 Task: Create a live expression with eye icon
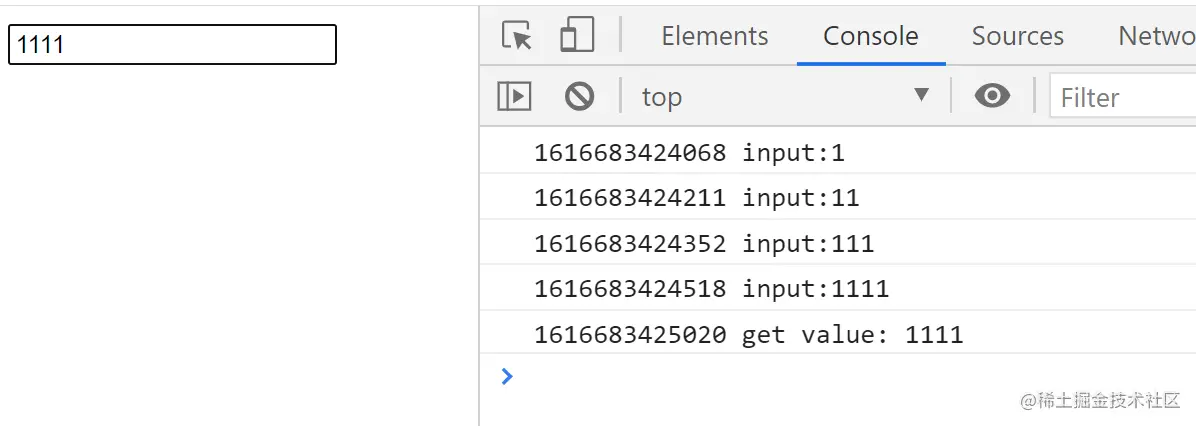tap(992, 97)
